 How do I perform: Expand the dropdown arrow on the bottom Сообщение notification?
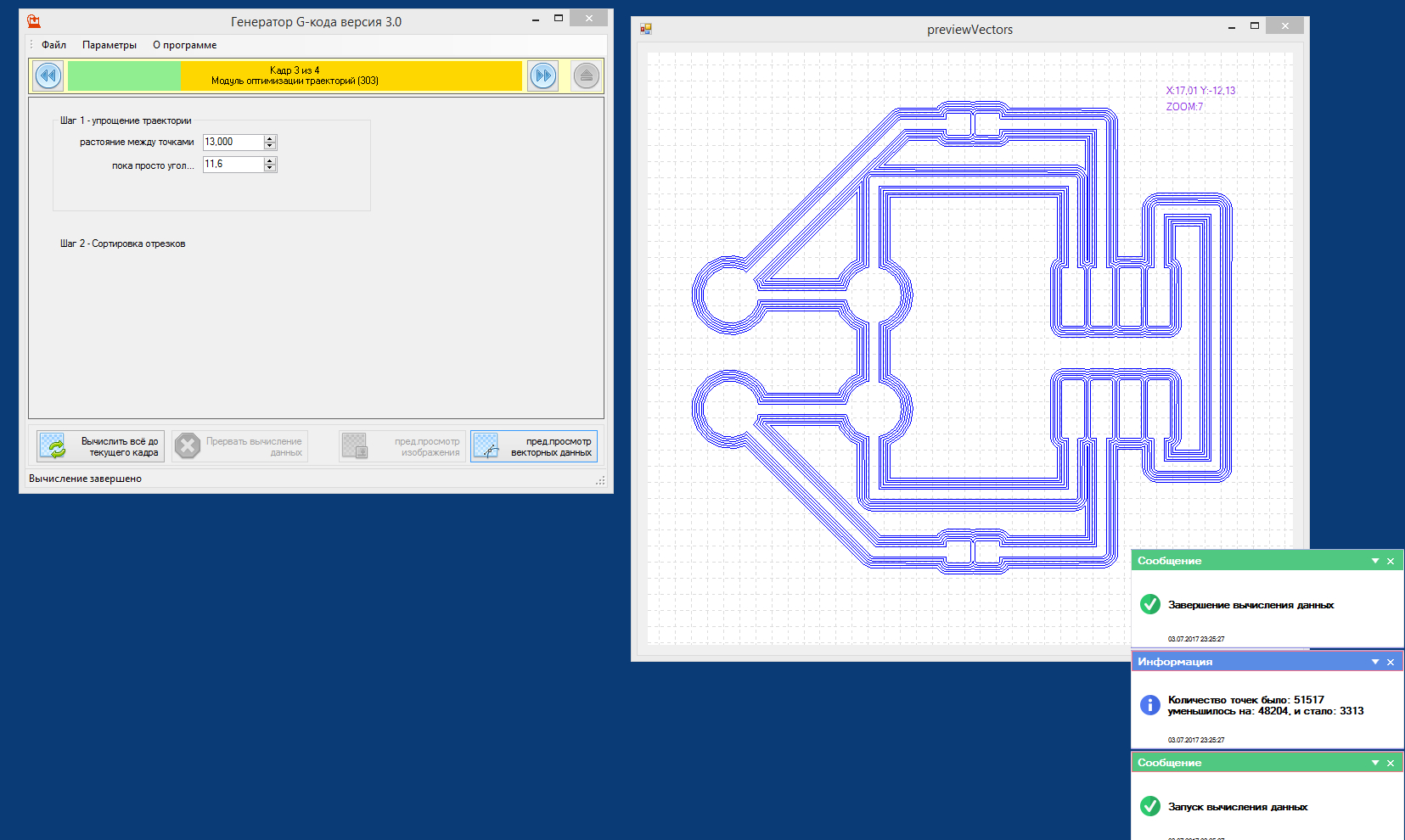click(1375, 763)
